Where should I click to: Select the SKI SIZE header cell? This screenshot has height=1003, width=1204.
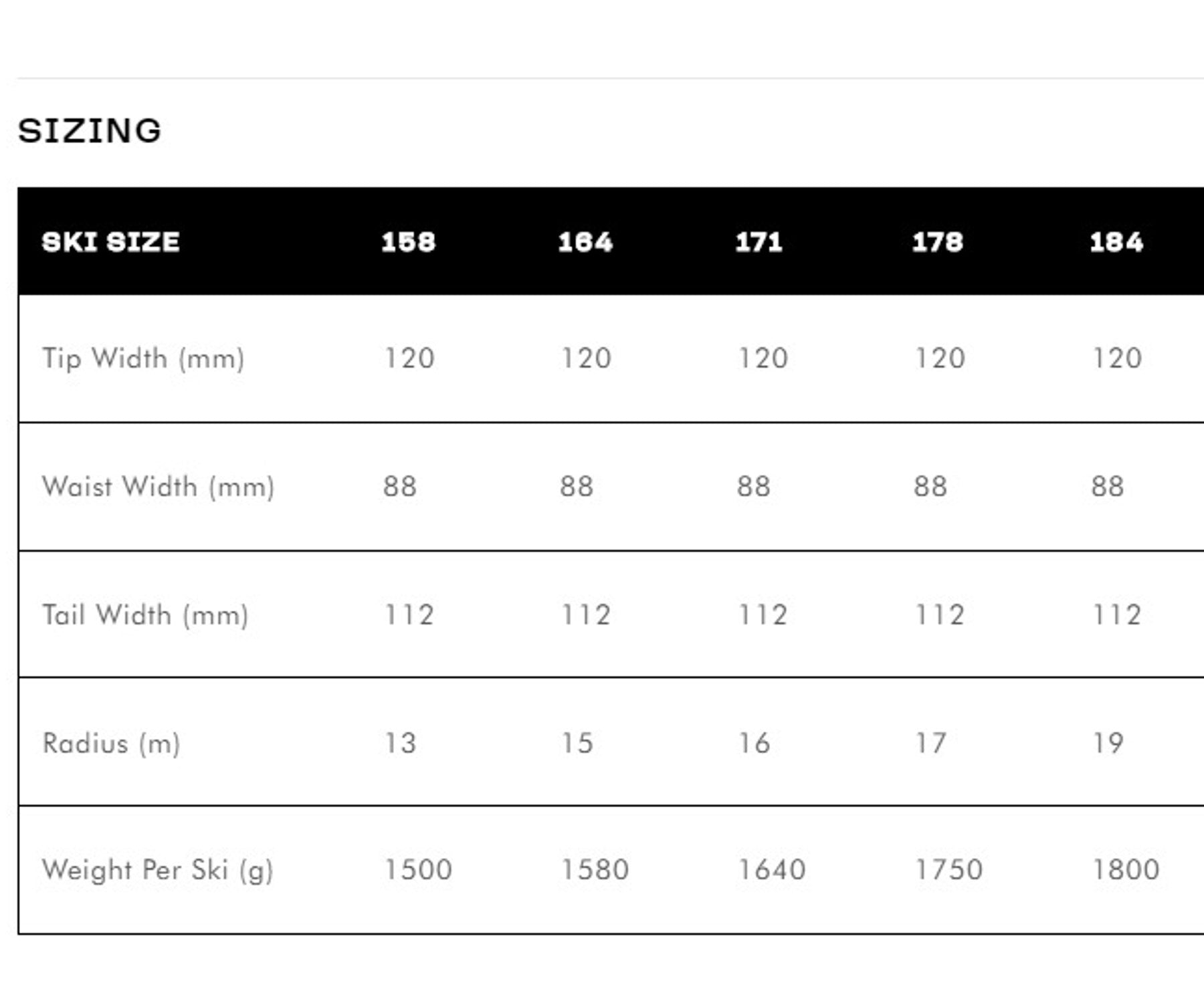pyautogui.click(x=111, y=242)
